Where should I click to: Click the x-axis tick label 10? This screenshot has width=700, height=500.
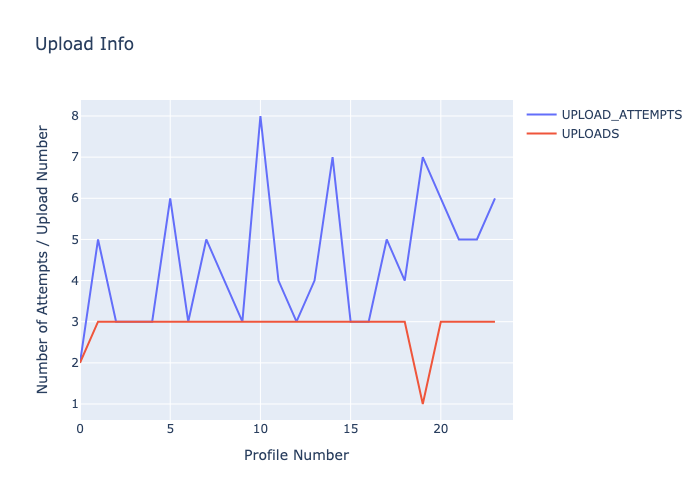(260, 429)
